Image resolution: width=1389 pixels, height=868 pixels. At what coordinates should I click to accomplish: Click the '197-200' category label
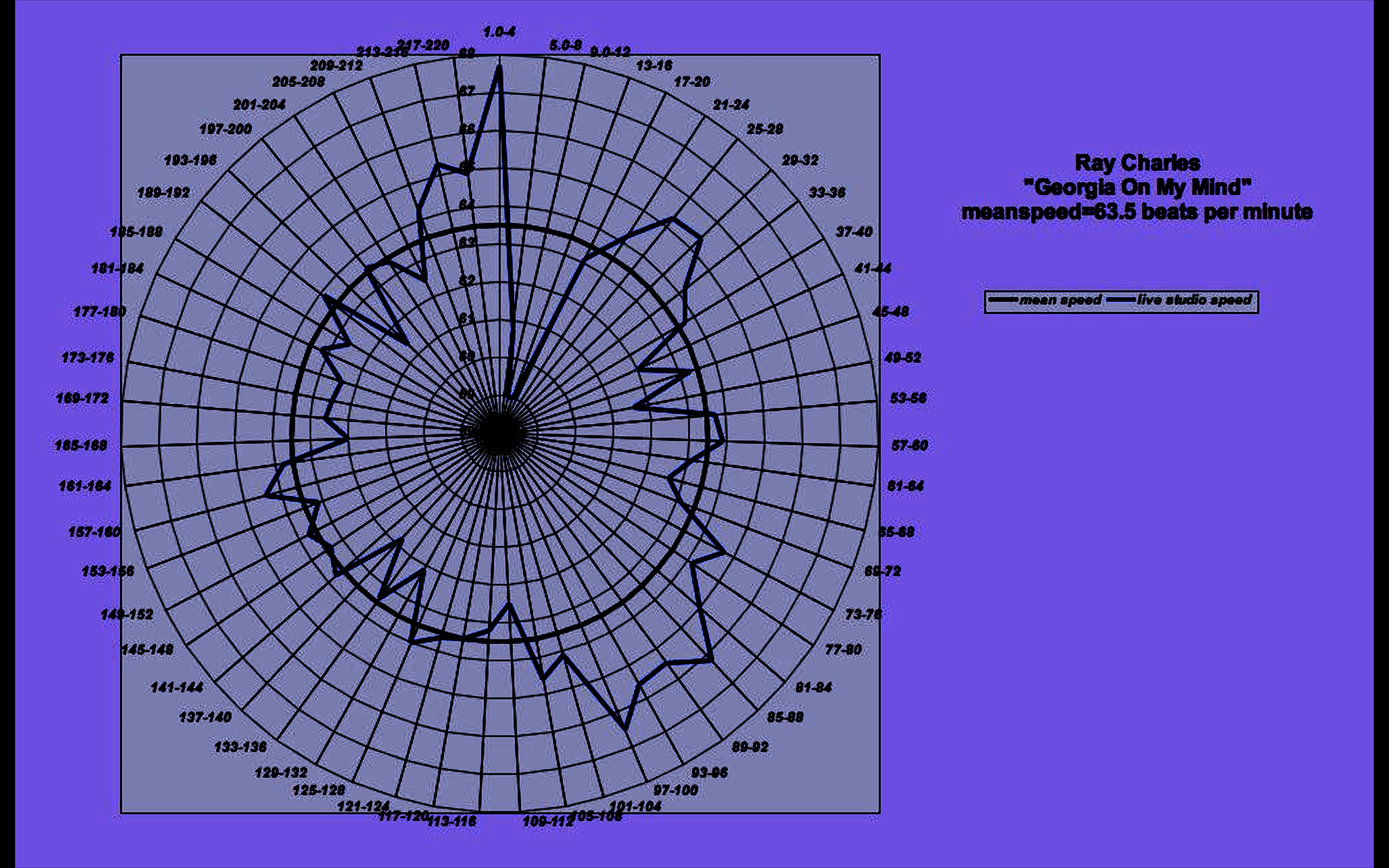[x=226, y=129]
